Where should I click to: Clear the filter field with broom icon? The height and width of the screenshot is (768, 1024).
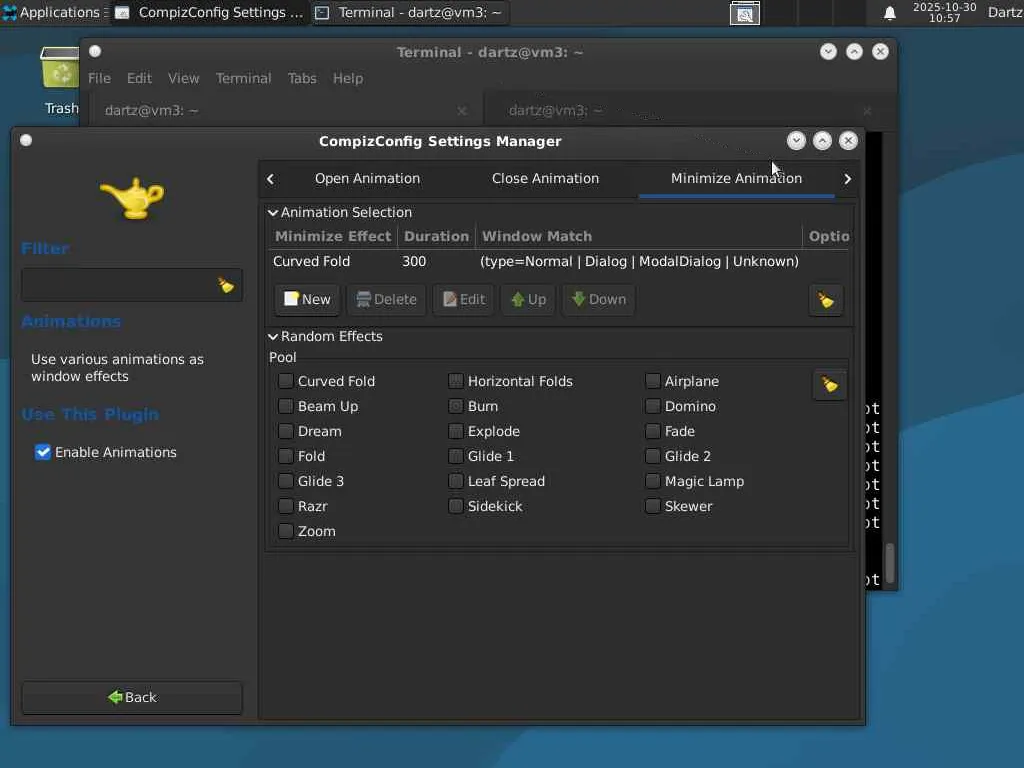coord(226,285)
